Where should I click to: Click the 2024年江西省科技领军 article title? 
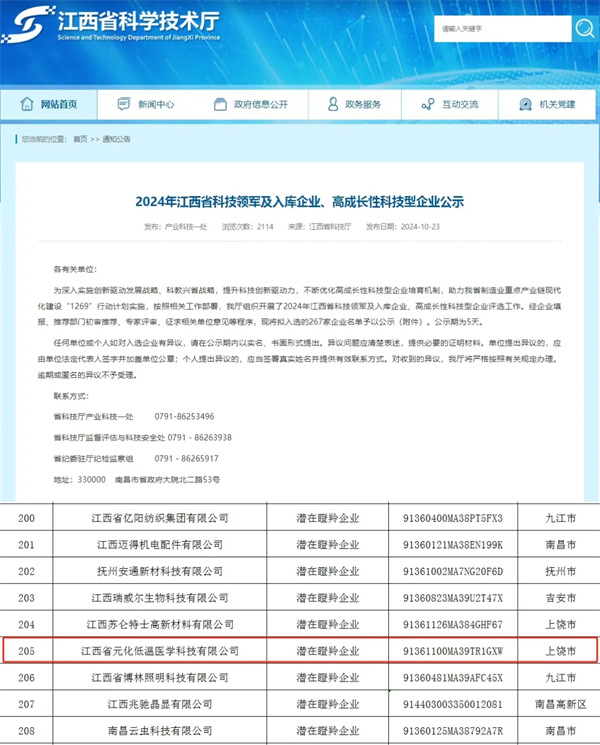(300, 202)
